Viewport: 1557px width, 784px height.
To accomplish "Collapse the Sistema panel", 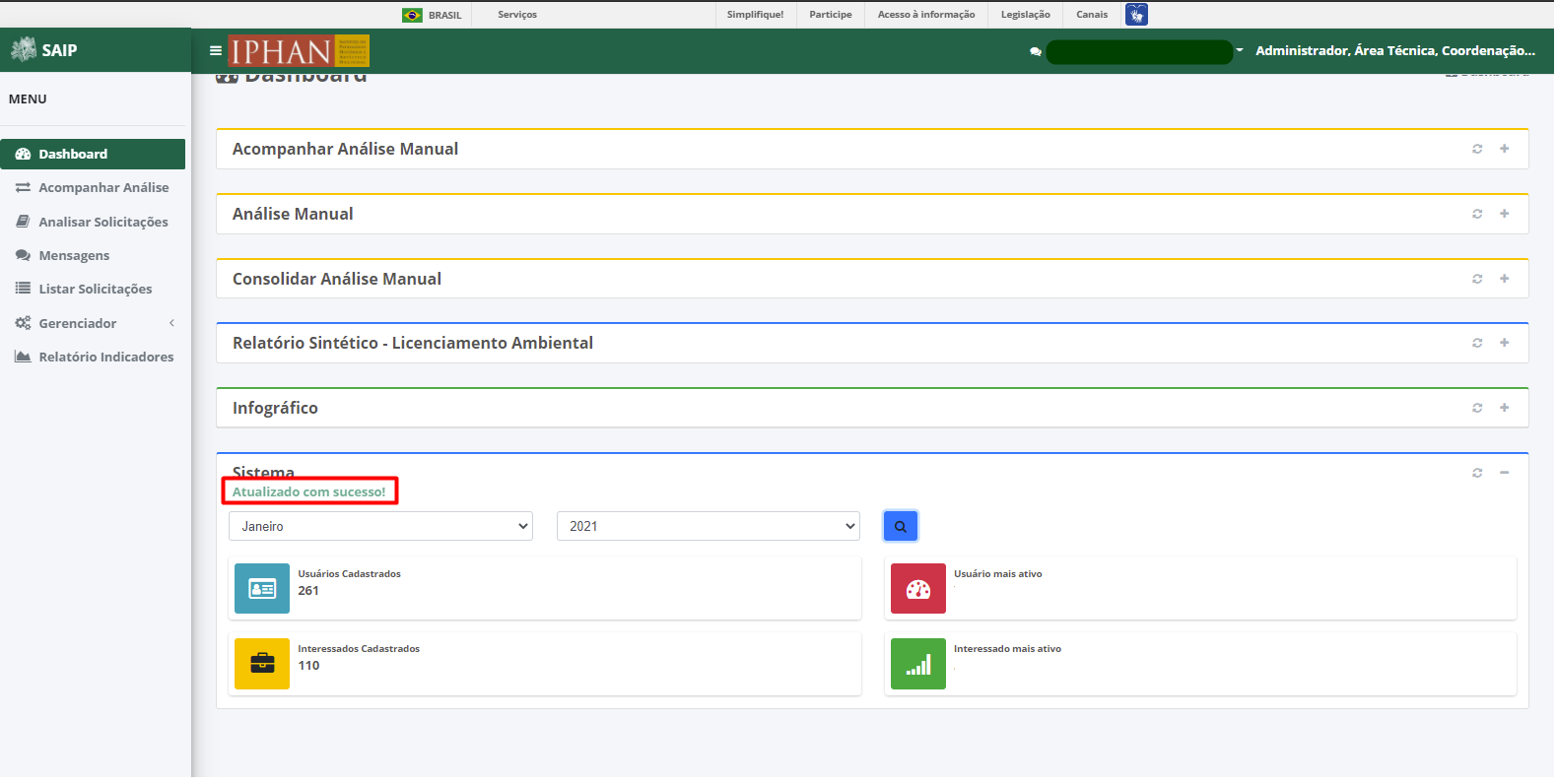I will point(1507,474).
